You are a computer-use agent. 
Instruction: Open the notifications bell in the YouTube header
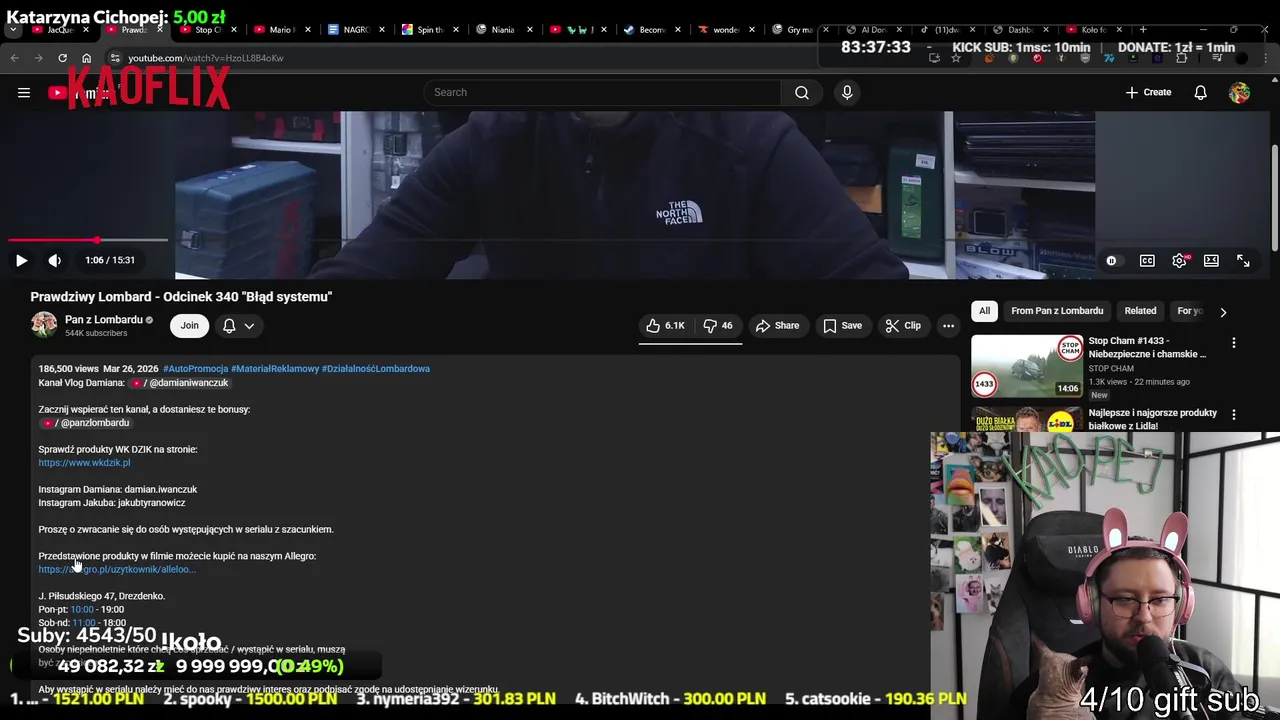pyautogui.click(x=1200, y=93)
